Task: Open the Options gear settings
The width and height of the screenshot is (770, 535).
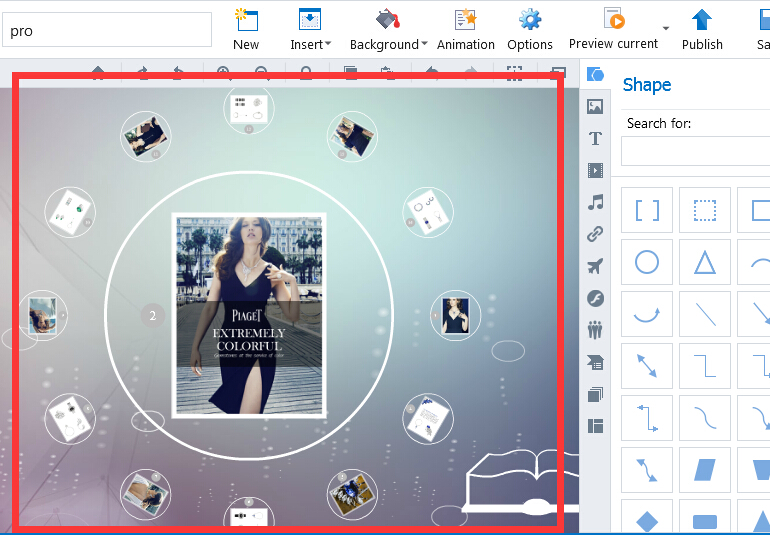Action: click(x=530, y=30)
